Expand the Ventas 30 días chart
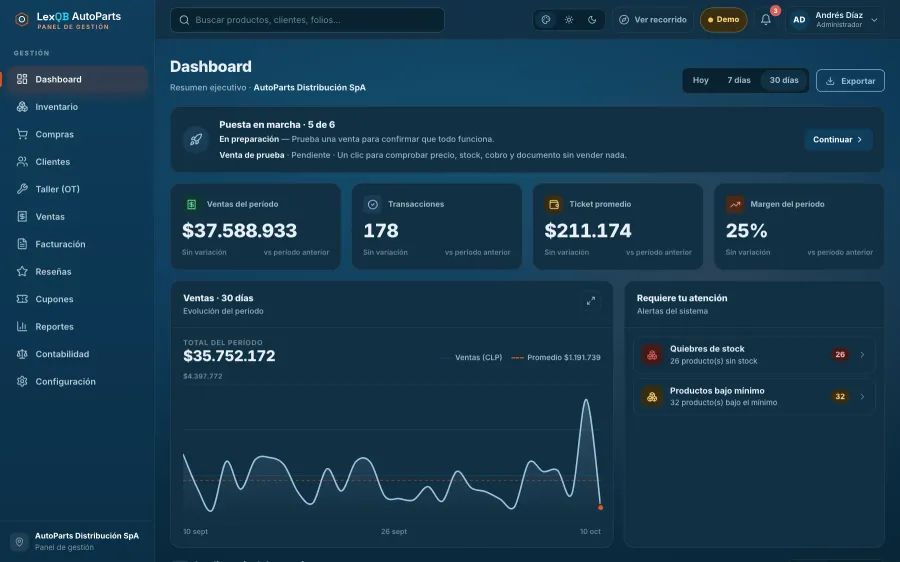Viewport: 900px width, 562px height. coord(591,301)
